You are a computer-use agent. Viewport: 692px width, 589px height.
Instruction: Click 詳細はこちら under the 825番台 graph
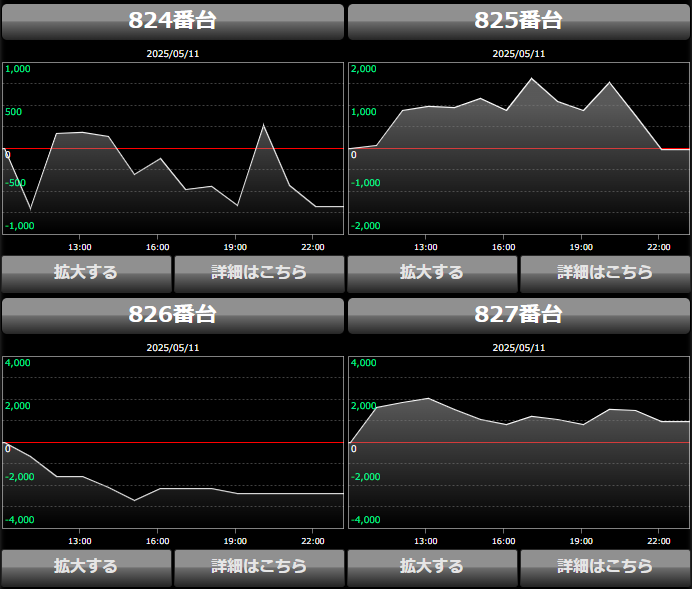click(x=605, y=274)
